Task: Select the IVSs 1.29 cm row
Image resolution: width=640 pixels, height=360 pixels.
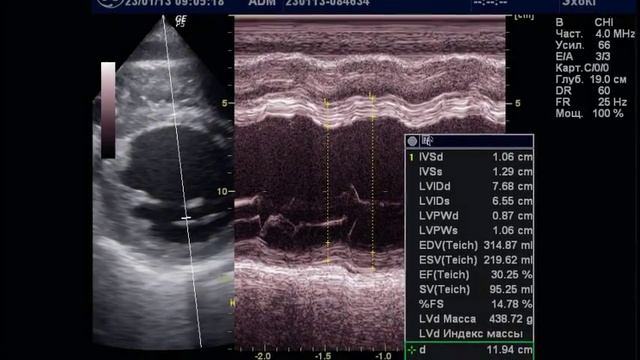Action: (x=469, y=172)
